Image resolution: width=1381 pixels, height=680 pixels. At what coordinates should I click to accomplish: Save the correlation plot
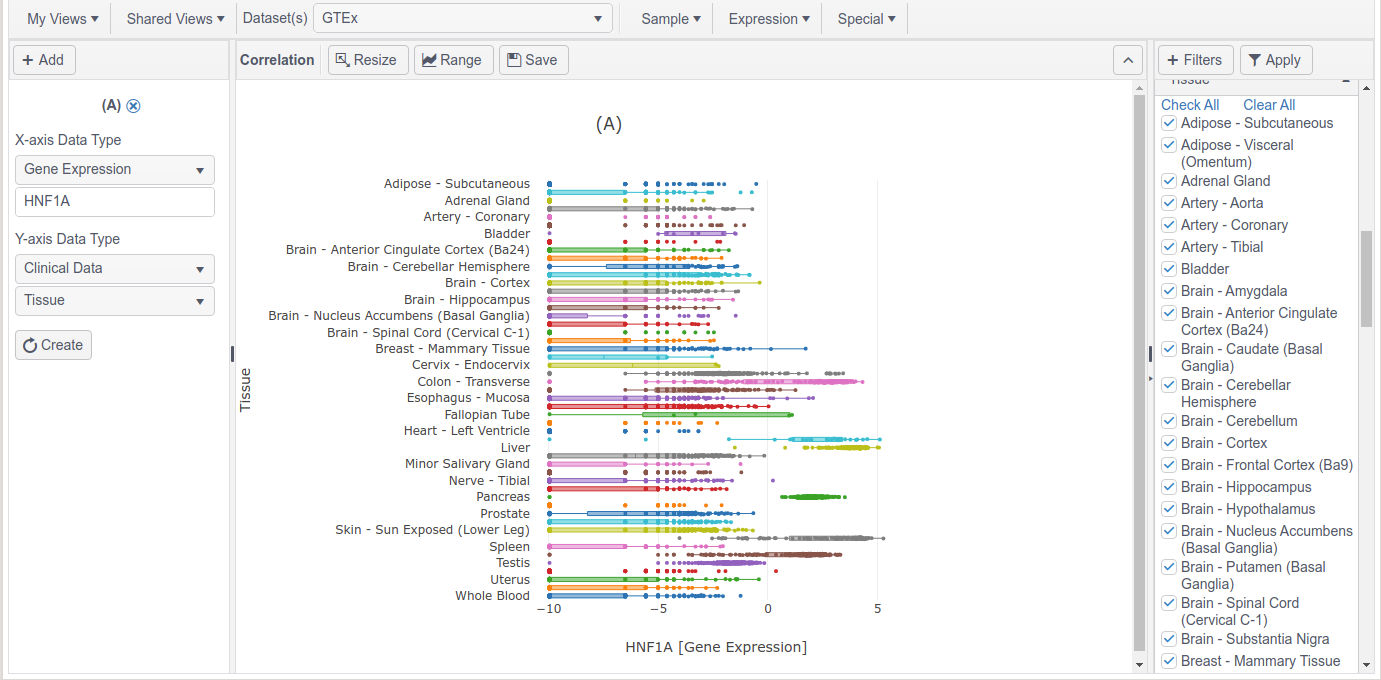click(x=534, y=60)
